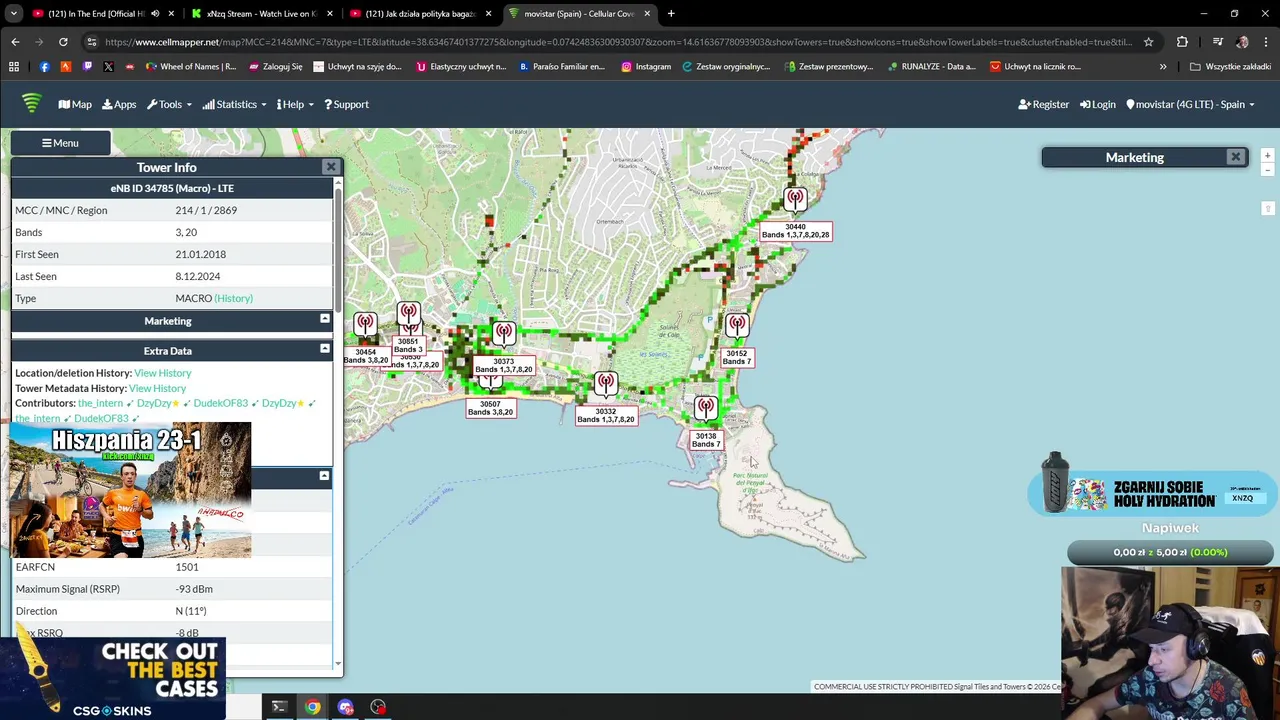The height and width of the screenshot is (720, 1280).
Task: Select the tower marker for eNB 30138
Action: click(x=706, y=409)
